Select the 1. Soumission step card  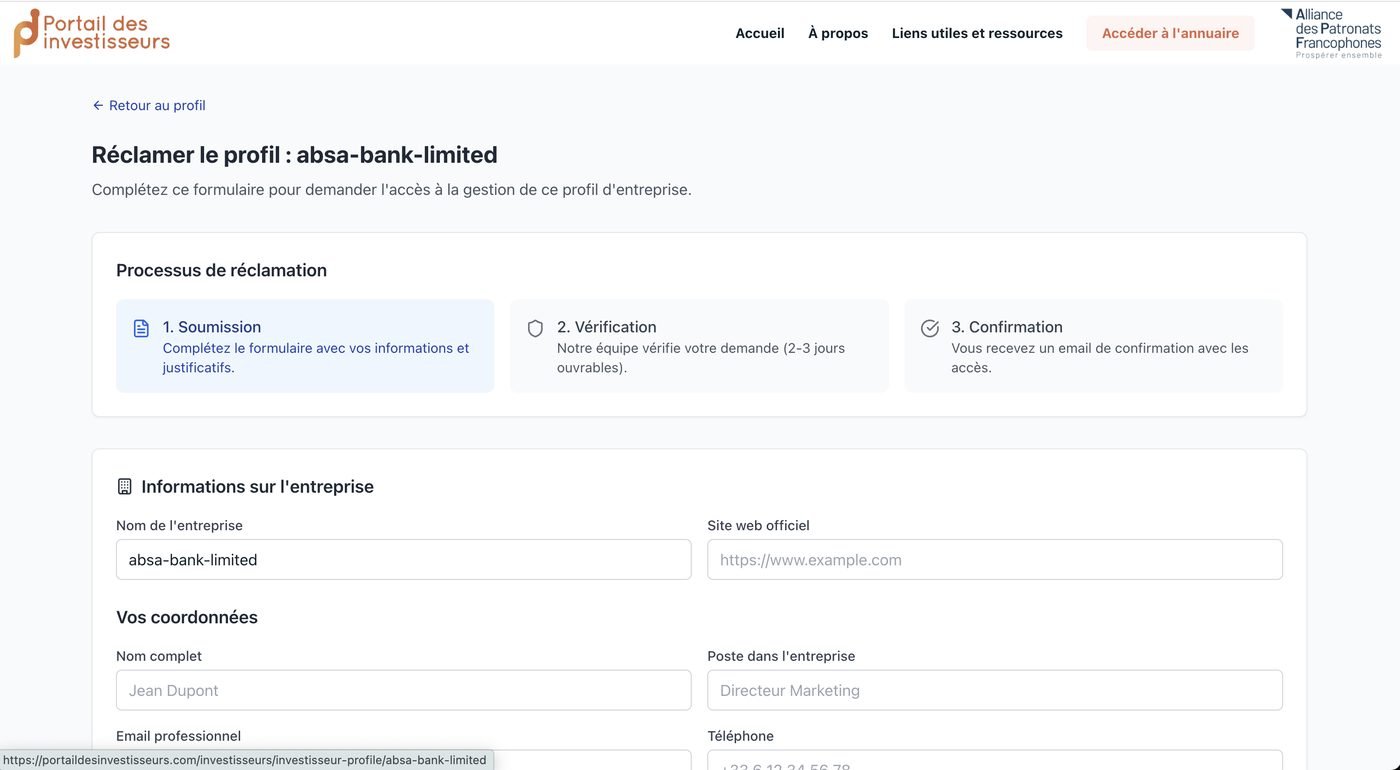tap(305, 346)
